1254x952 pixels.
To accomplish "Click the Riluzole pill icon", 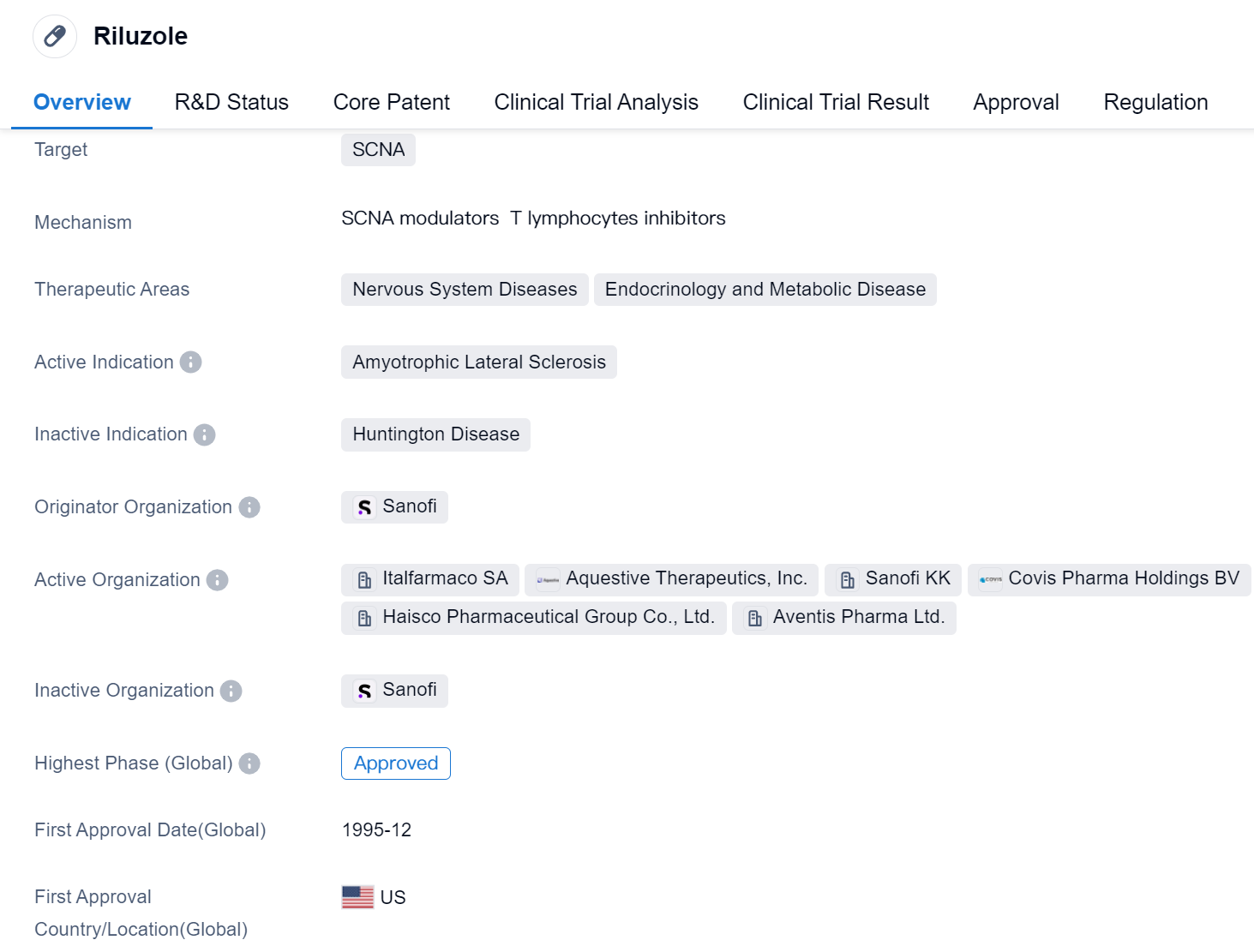I will [x=55, y=36].
